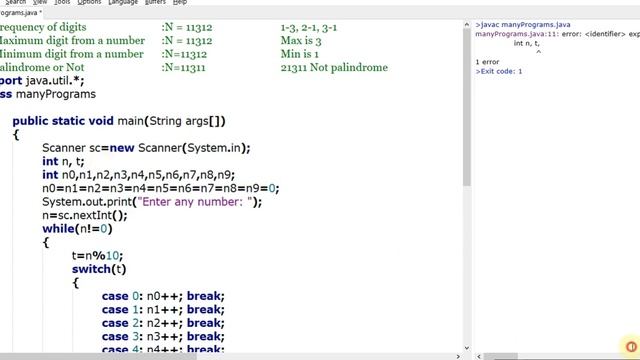
Task: Click the '>javac manyPrograms.java' output line
Action: (x=523, y=24)
